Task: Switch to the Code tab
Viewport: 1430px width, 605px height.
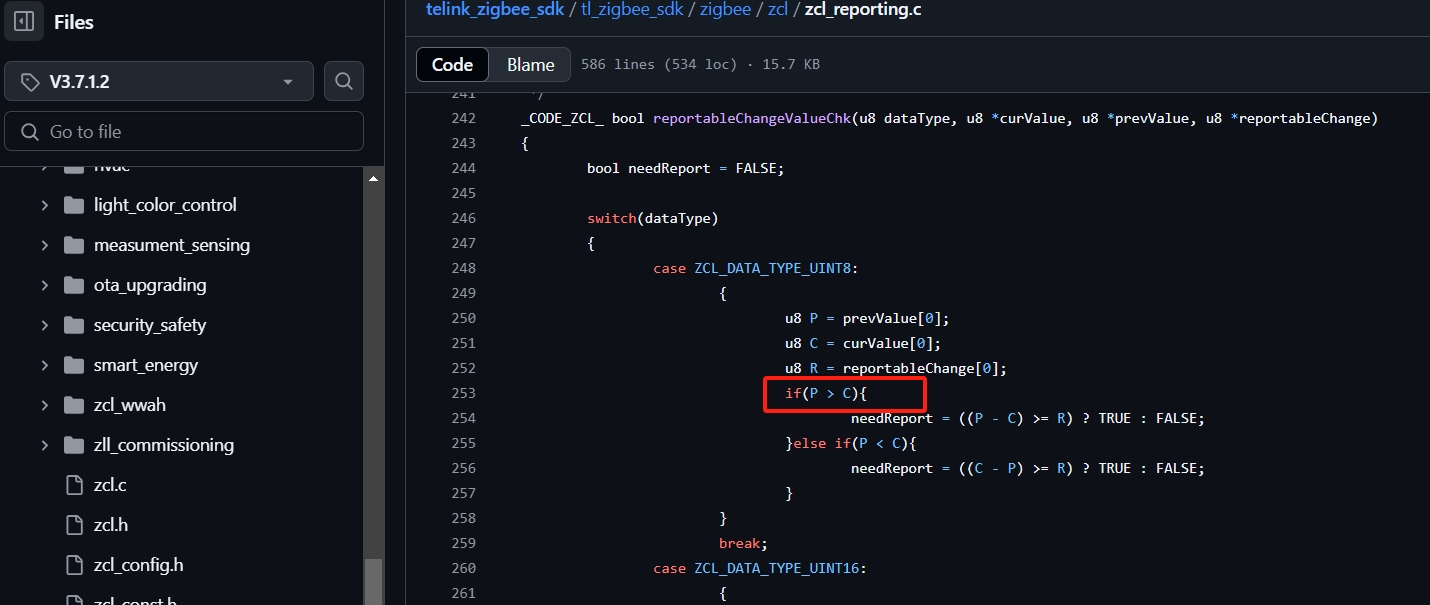Action: coord(452,65)
